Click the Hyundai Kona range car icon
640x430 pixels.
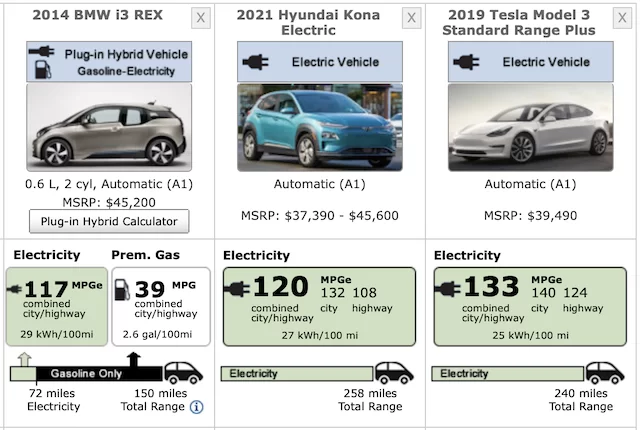click(x=394, y=372)
